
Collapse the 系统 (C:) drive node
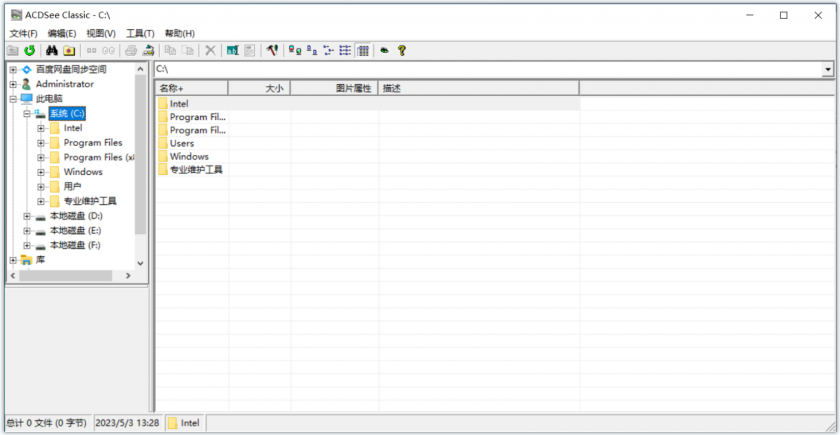(x=27, y=114)
